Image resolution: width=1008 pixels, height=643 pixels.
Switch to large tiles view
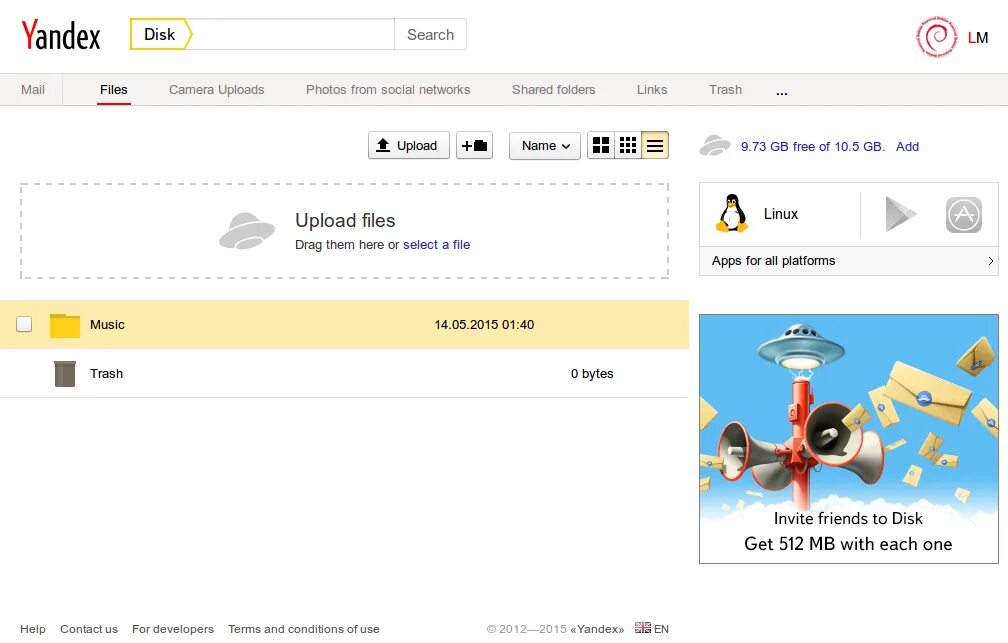click(x=601, y=145)
